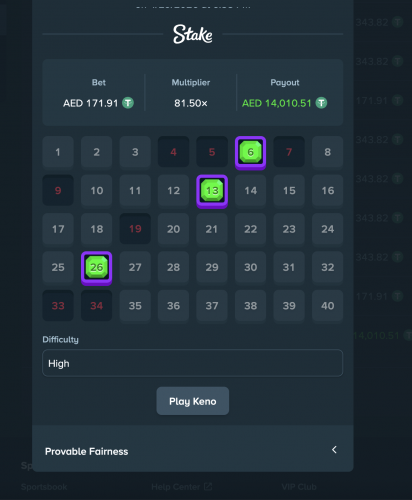This screenshot has height=500, width=412.
Task: Toggle red keno tile number 9
Action: tap(58, 190)
